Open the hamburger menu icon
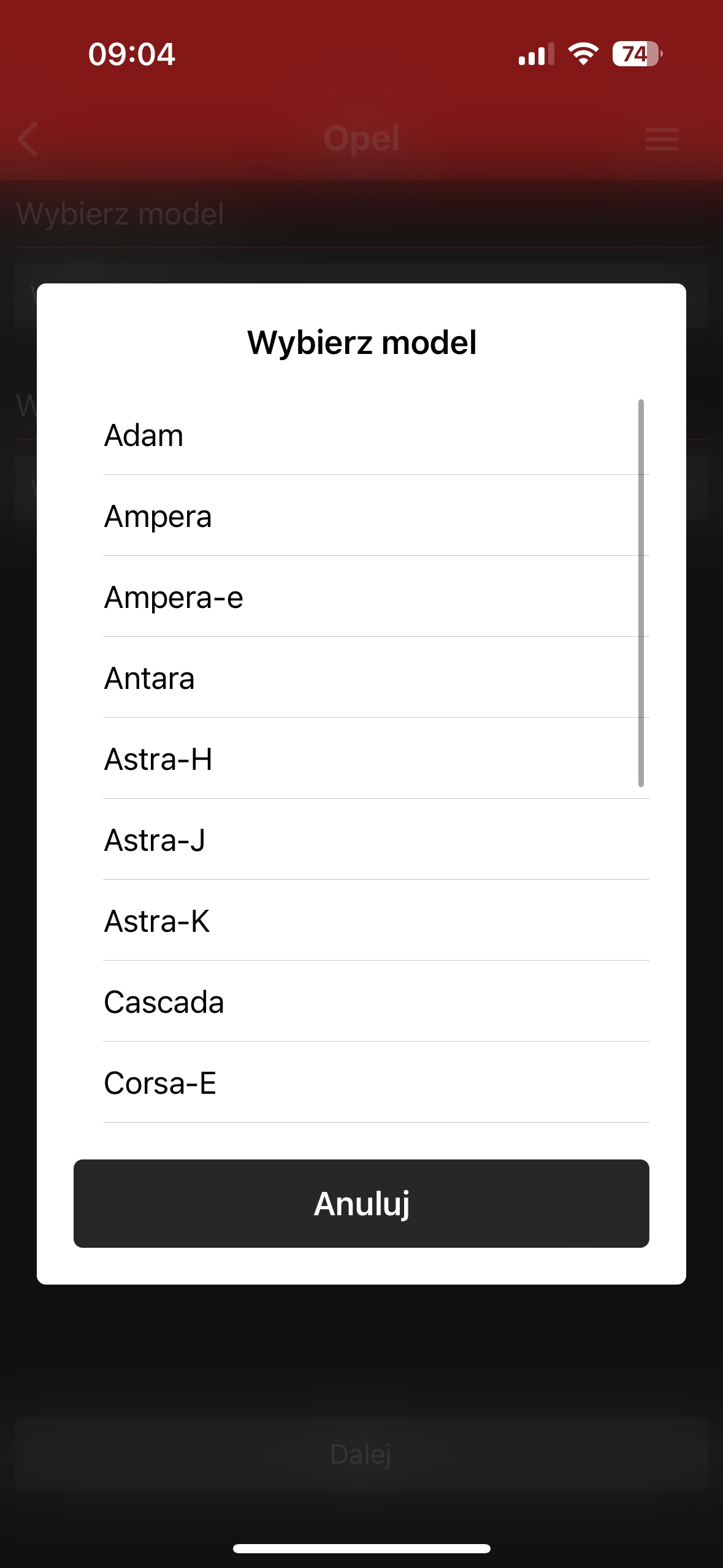This screenshot has height=1568, width=723. pyautogui.click(x=662, y=139)
